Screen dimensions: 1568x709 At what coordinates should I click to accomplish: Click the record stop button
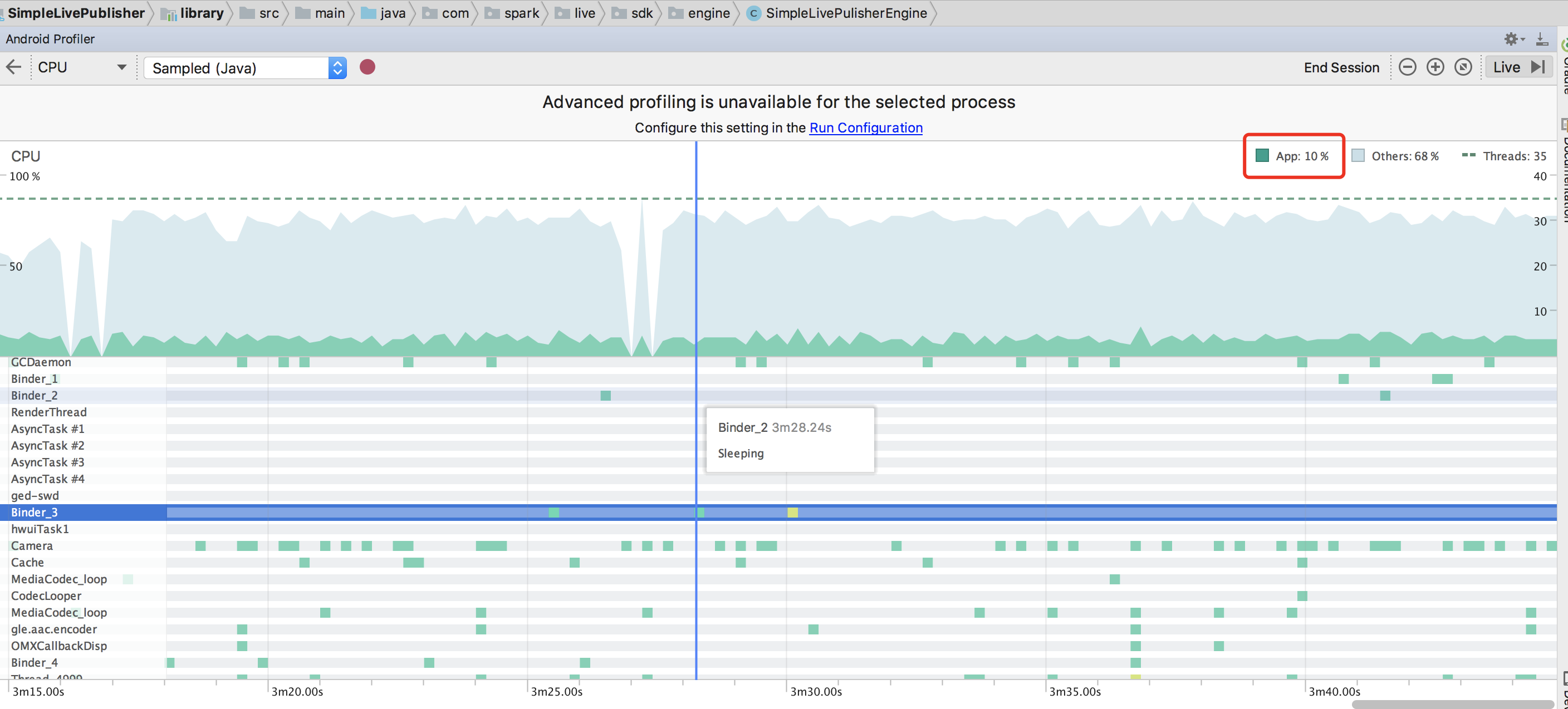(368, 67)
